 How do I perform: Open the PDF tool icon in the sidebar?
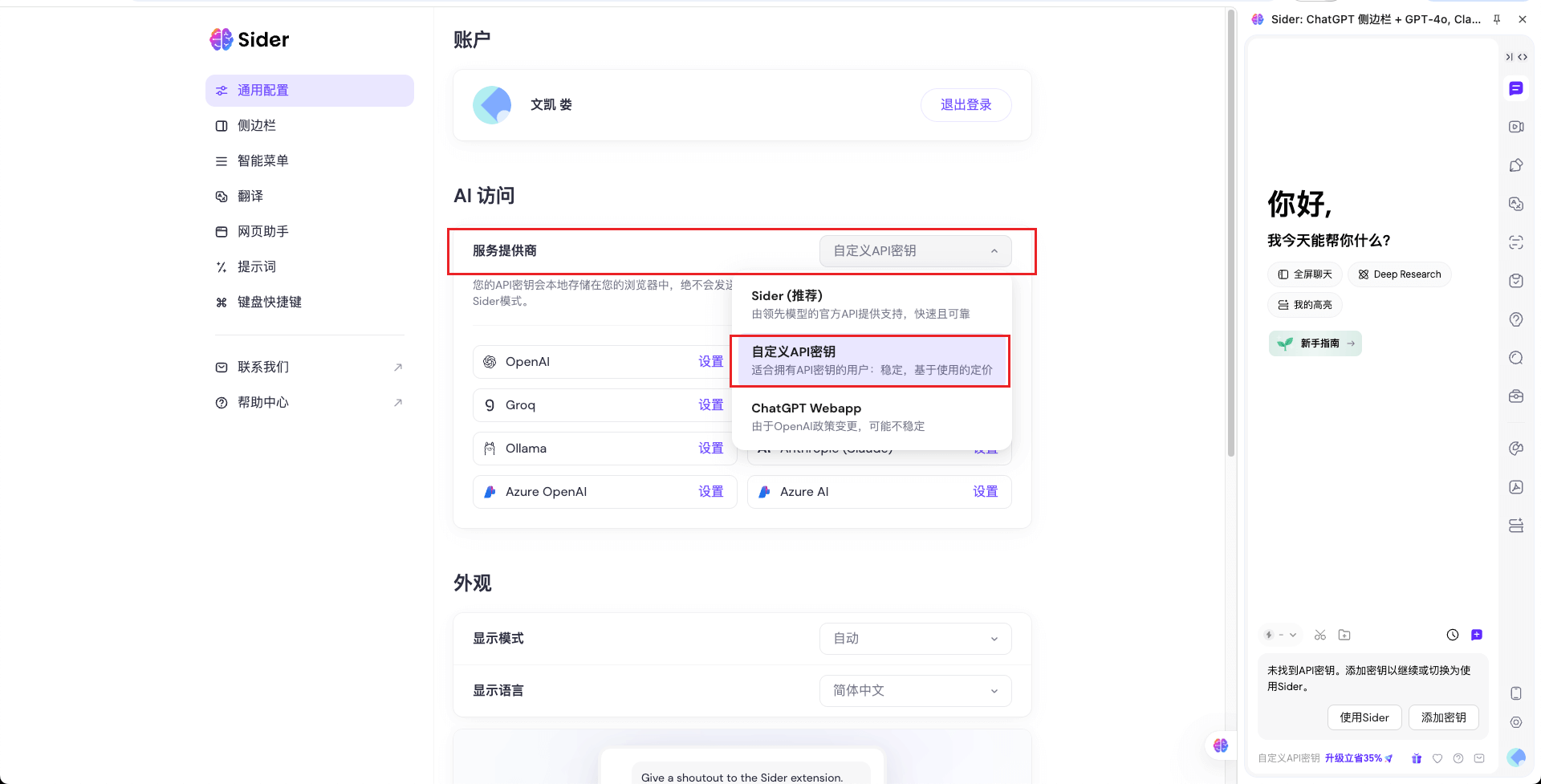[1516, 487]
